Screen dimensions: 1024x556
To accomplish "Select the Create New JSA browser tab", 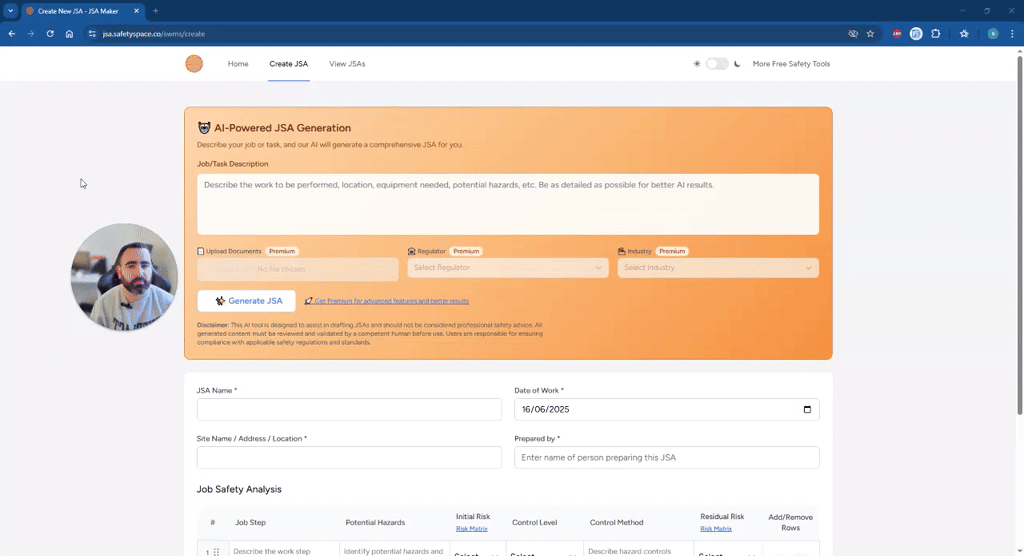I will [82, 11].
